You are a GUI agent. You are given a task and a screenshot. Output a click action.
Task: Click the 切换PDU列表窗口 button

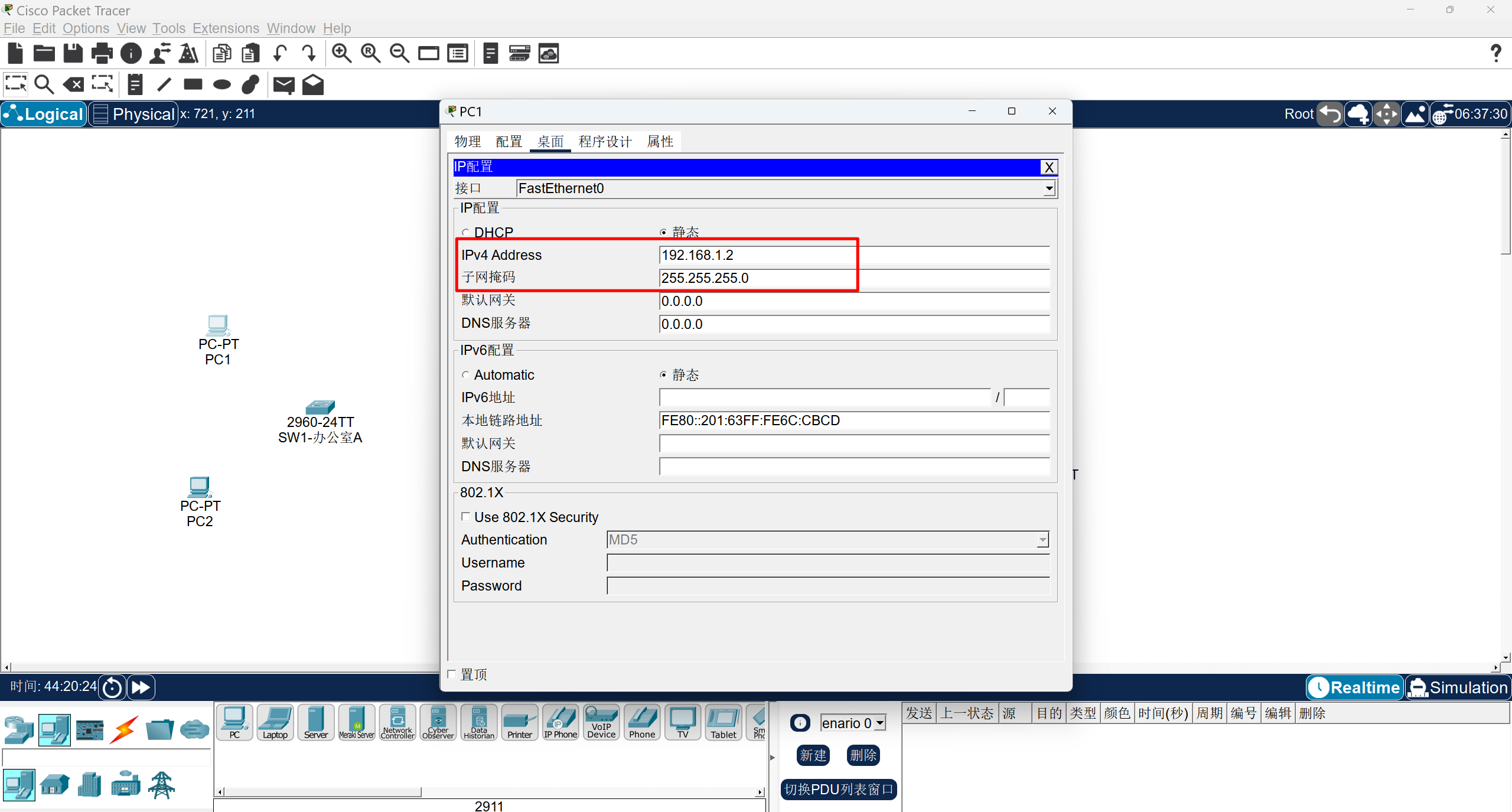(839, 790)
